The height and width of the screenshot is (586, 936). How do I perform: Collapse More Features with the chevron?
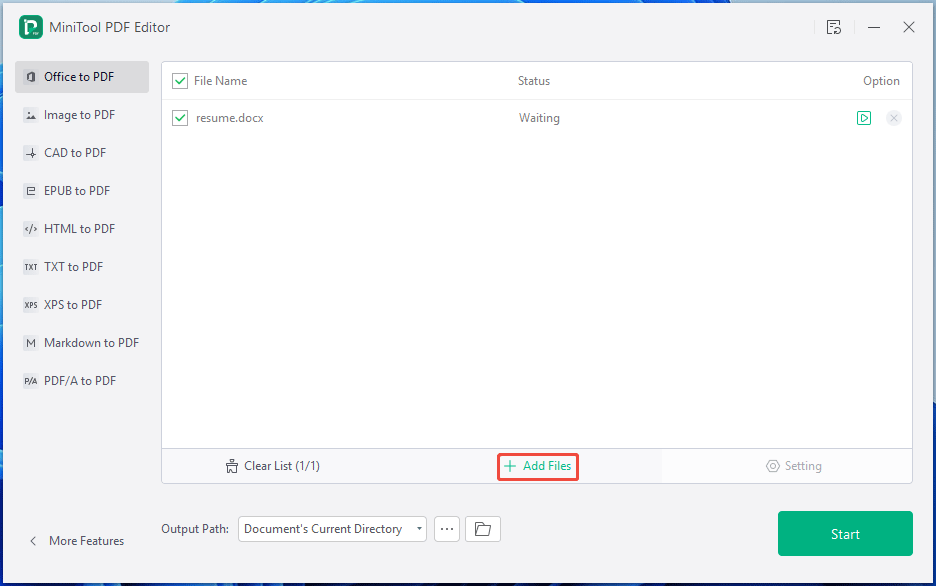[31, 540]
